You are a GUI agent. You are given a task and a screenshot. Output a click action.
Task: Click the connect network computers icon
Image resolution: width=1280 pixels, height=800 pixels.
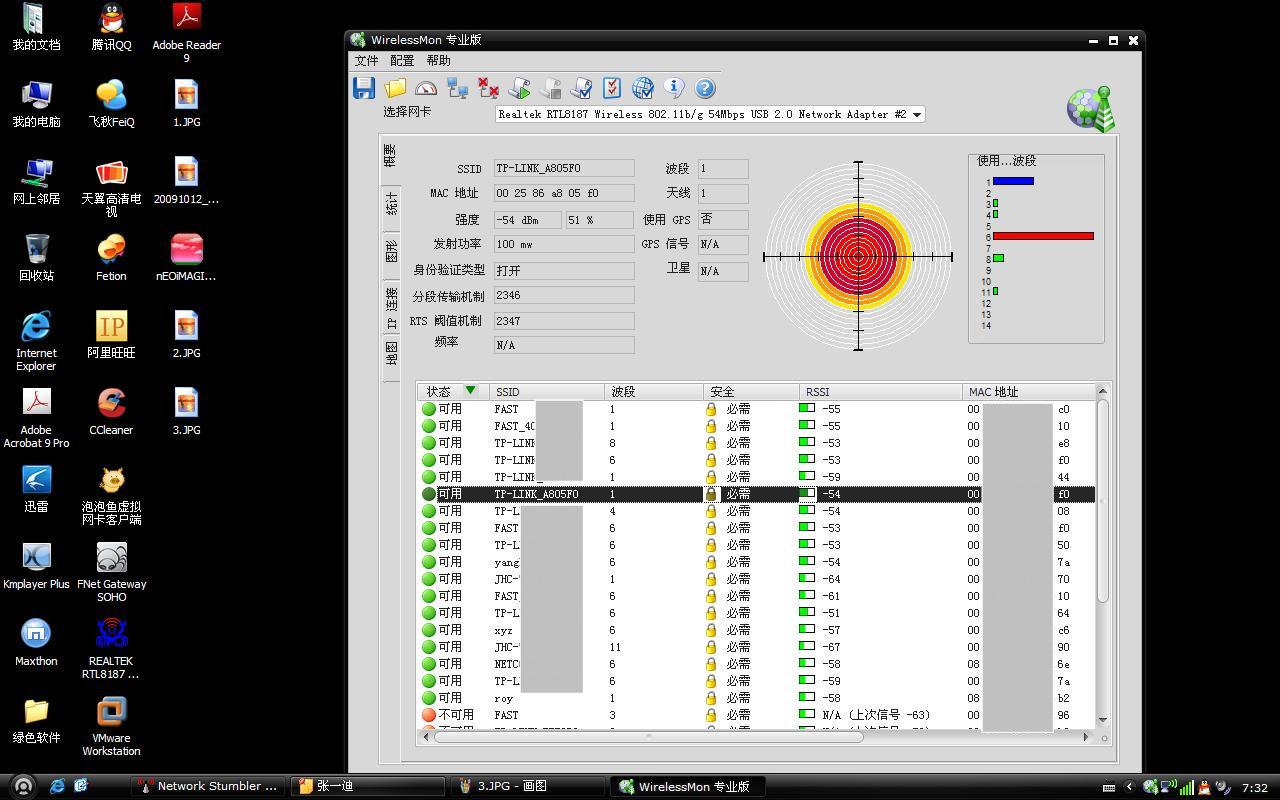point(458,88)
